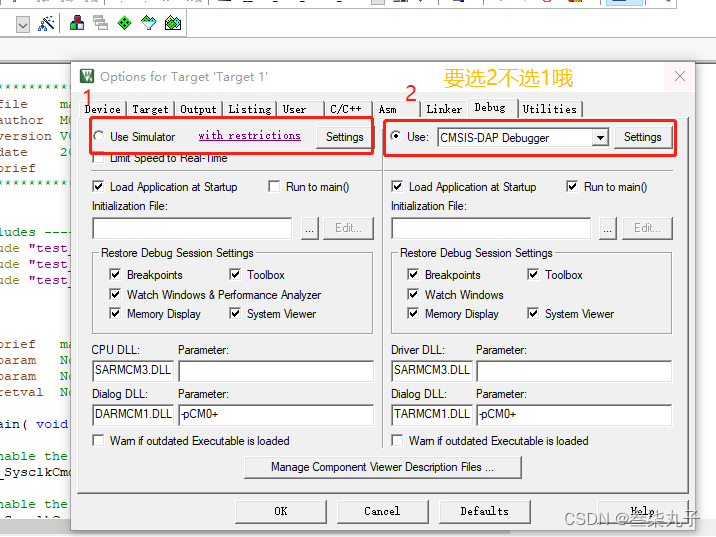Toggle debugger Toolbox checkbox
Image resolution: width=716 pixels, height=537 pixels.
coord(533,274)
